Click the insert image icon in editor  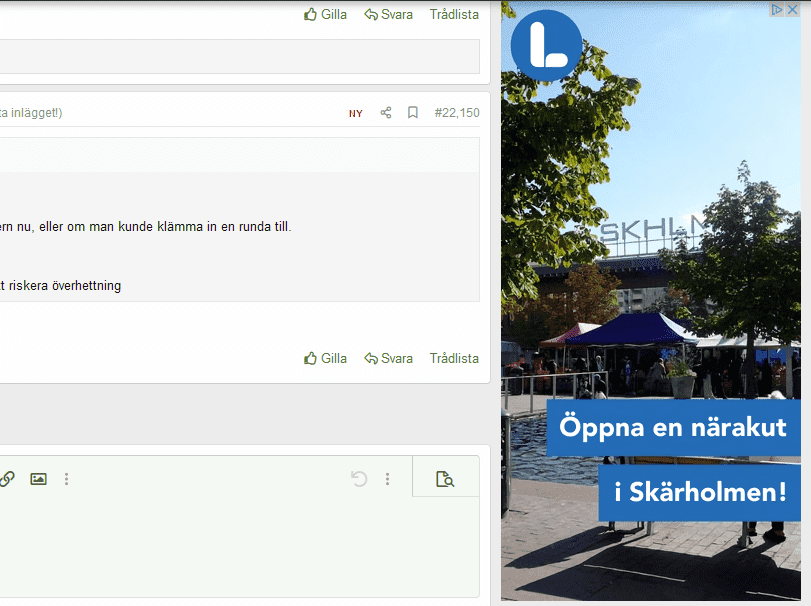point(38,479)
